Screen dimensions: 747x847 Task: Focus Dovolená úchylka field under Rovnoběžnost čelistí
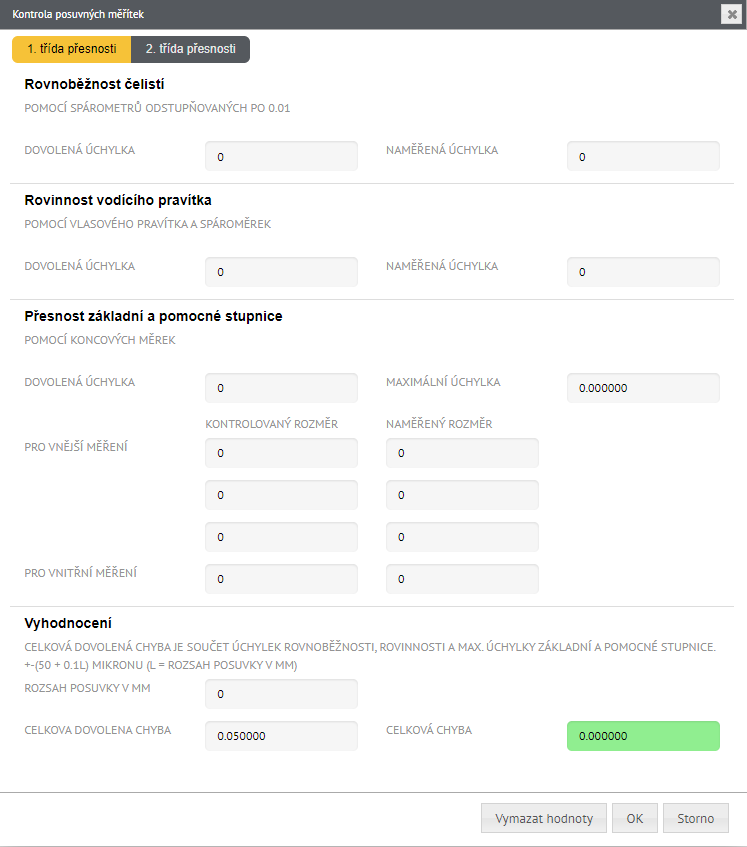(281, 156)
